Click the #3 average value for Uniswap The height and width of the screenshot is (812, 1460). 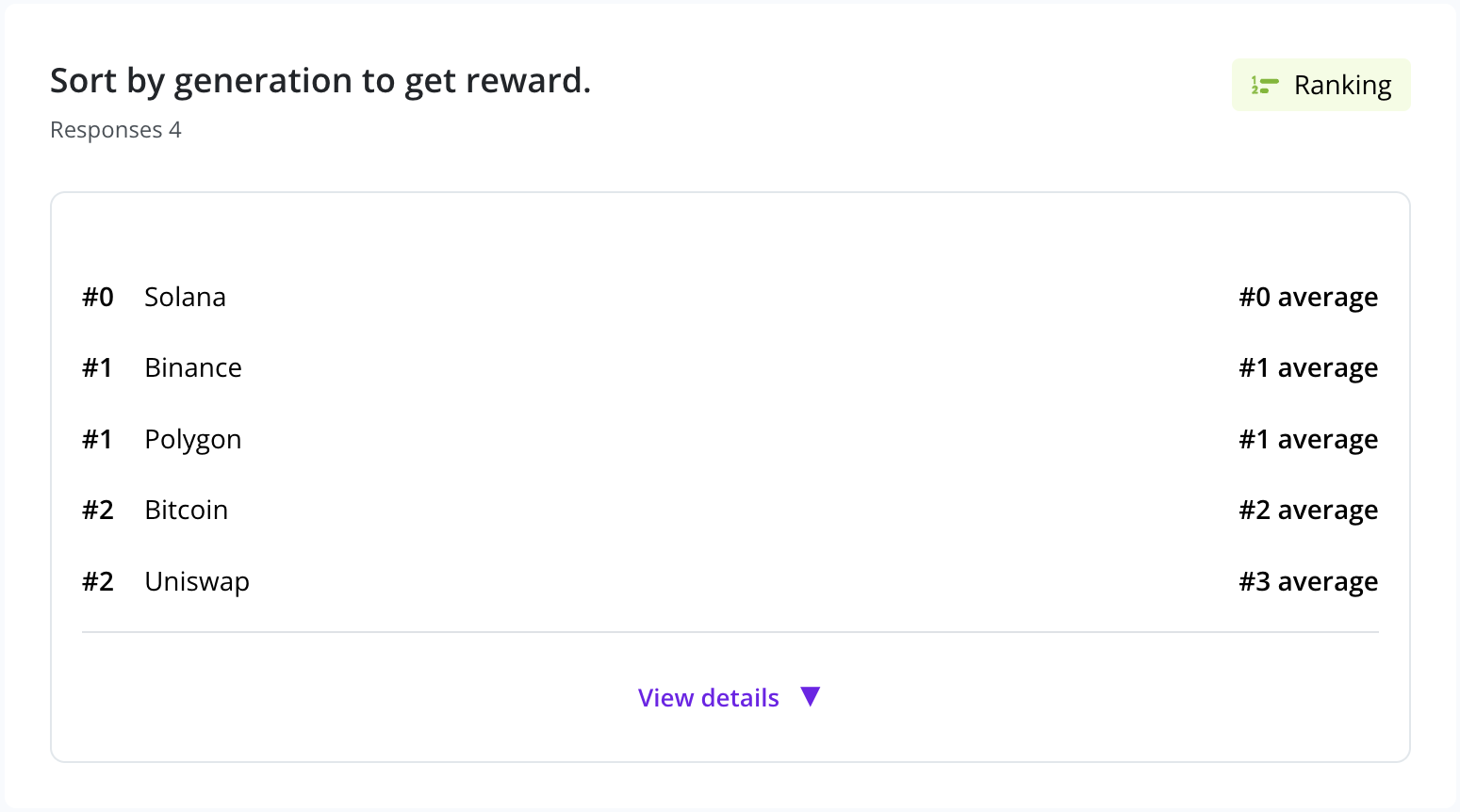tap(1308, 582)
